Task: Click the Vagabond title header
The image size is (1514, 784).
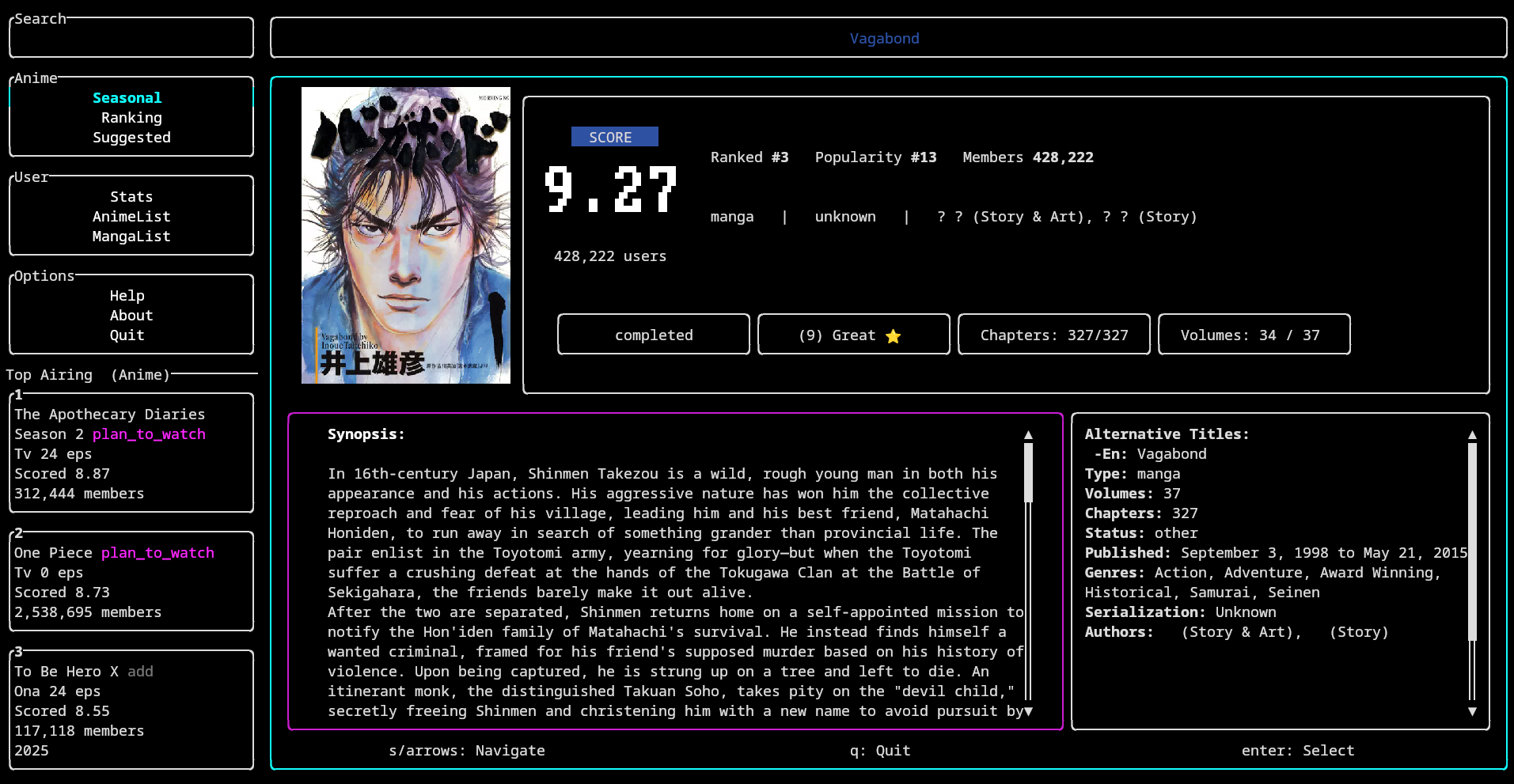Action: pos(885,39)
